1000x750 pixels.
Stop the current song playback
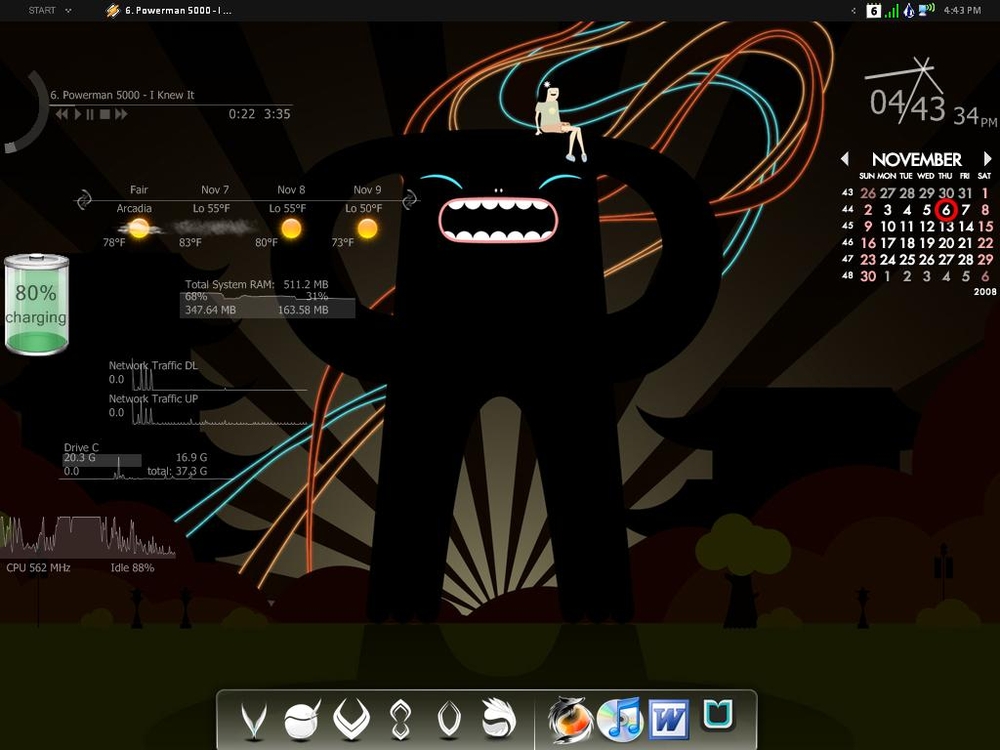105,115
